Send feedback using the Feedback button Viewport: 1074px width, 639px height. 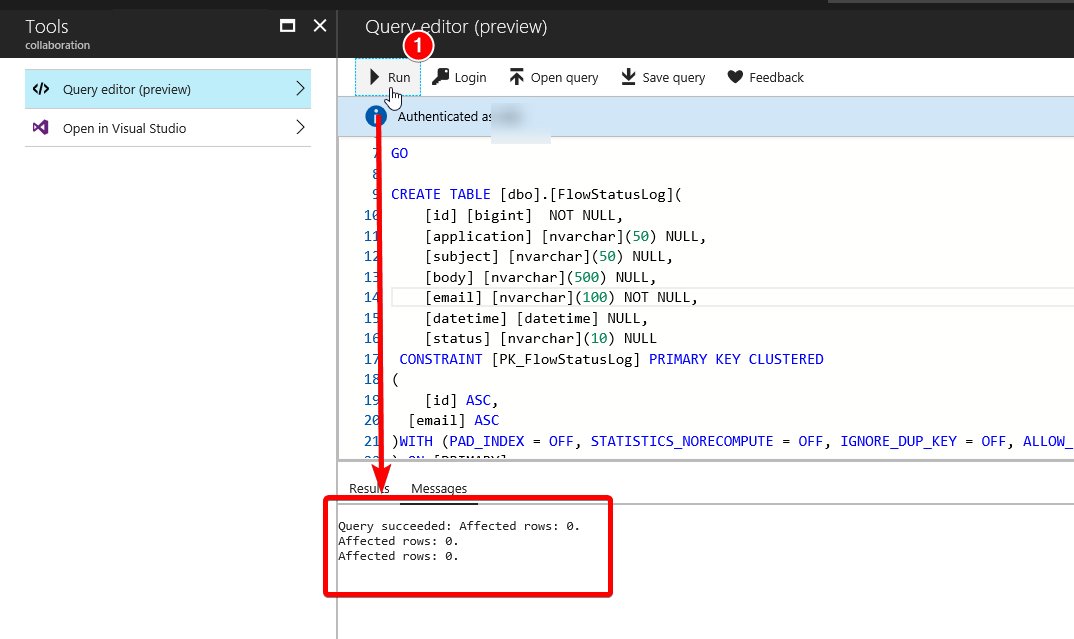click(765, 77)
